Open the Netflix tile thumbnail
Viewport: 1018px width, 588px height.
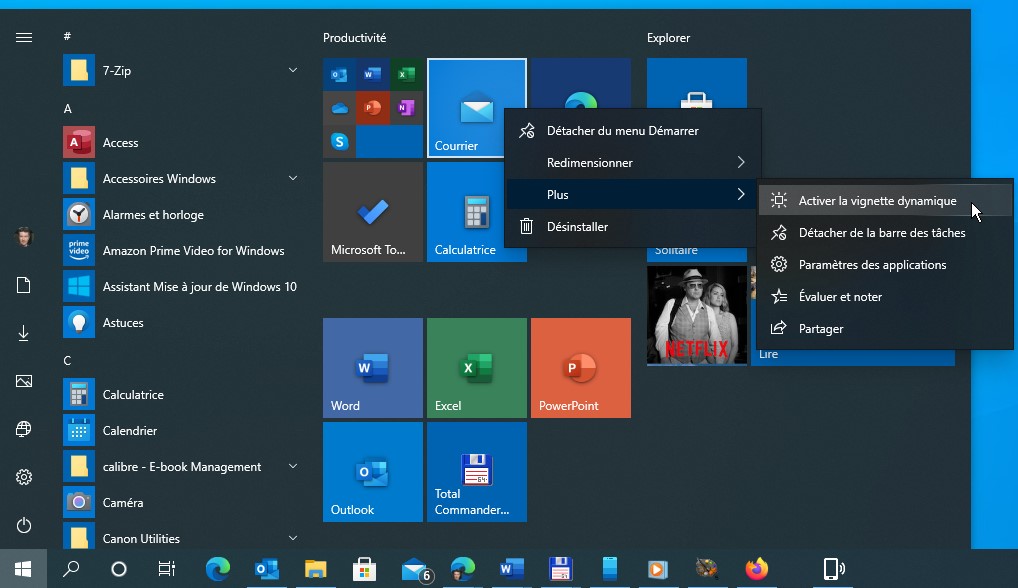696,315
